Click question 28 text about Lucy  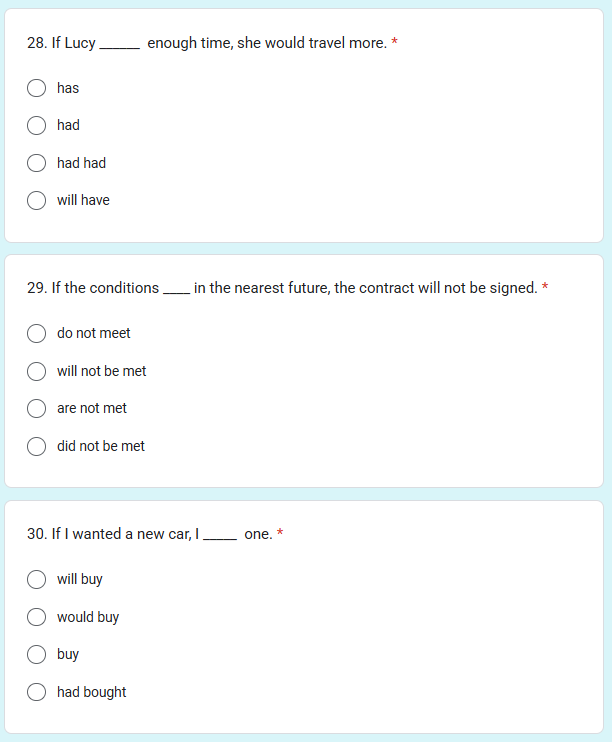[207, 43]
